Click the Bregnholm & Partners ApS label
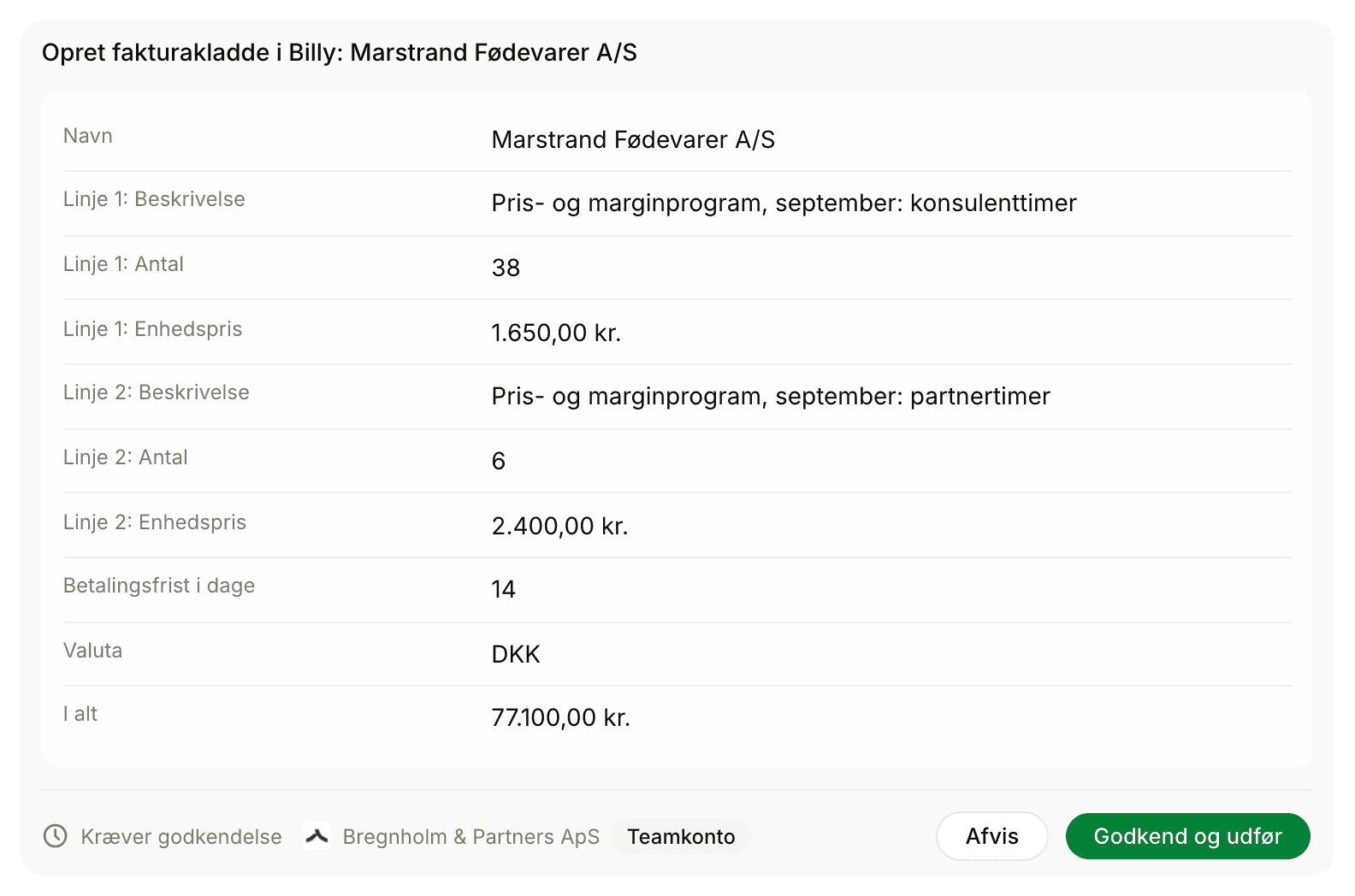The image size is (1355, 896). 471,837
